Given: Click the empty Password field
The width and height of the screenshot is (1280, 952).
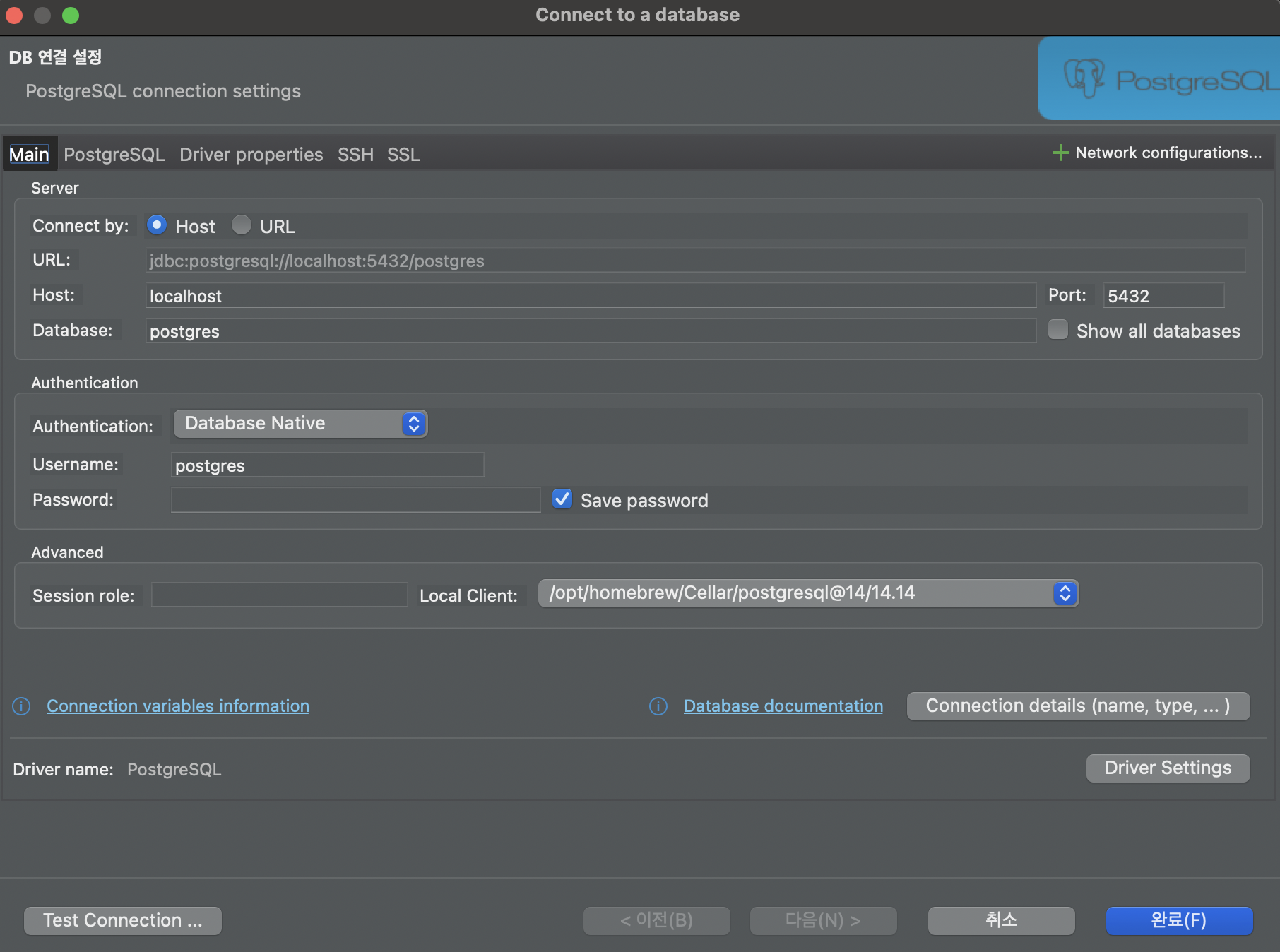Looking at the screenshot, I should pyautogui.click(x=355, y=500).
